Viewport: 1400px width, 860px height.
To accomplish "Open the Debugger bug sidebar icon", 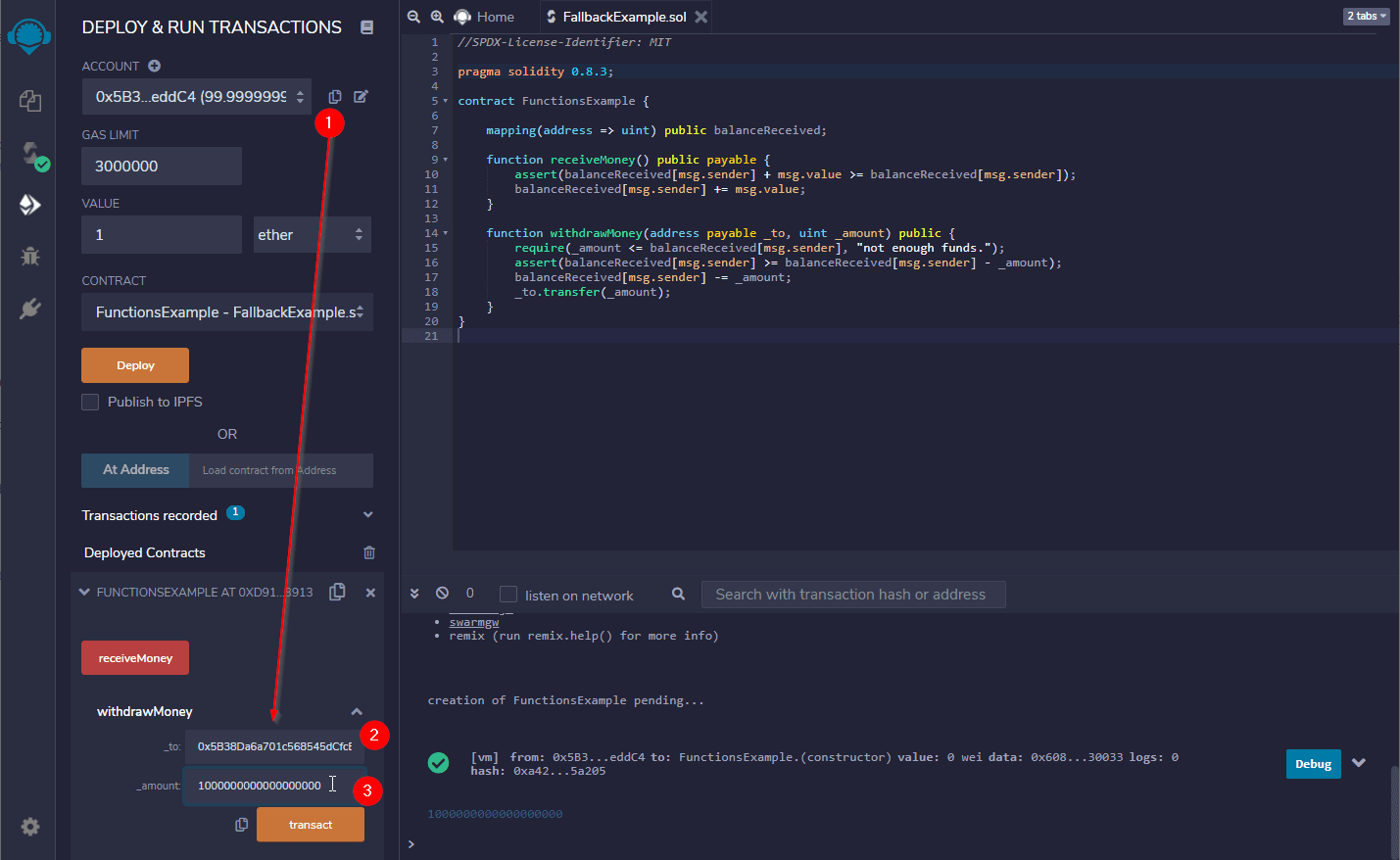I will click(29, 256).
